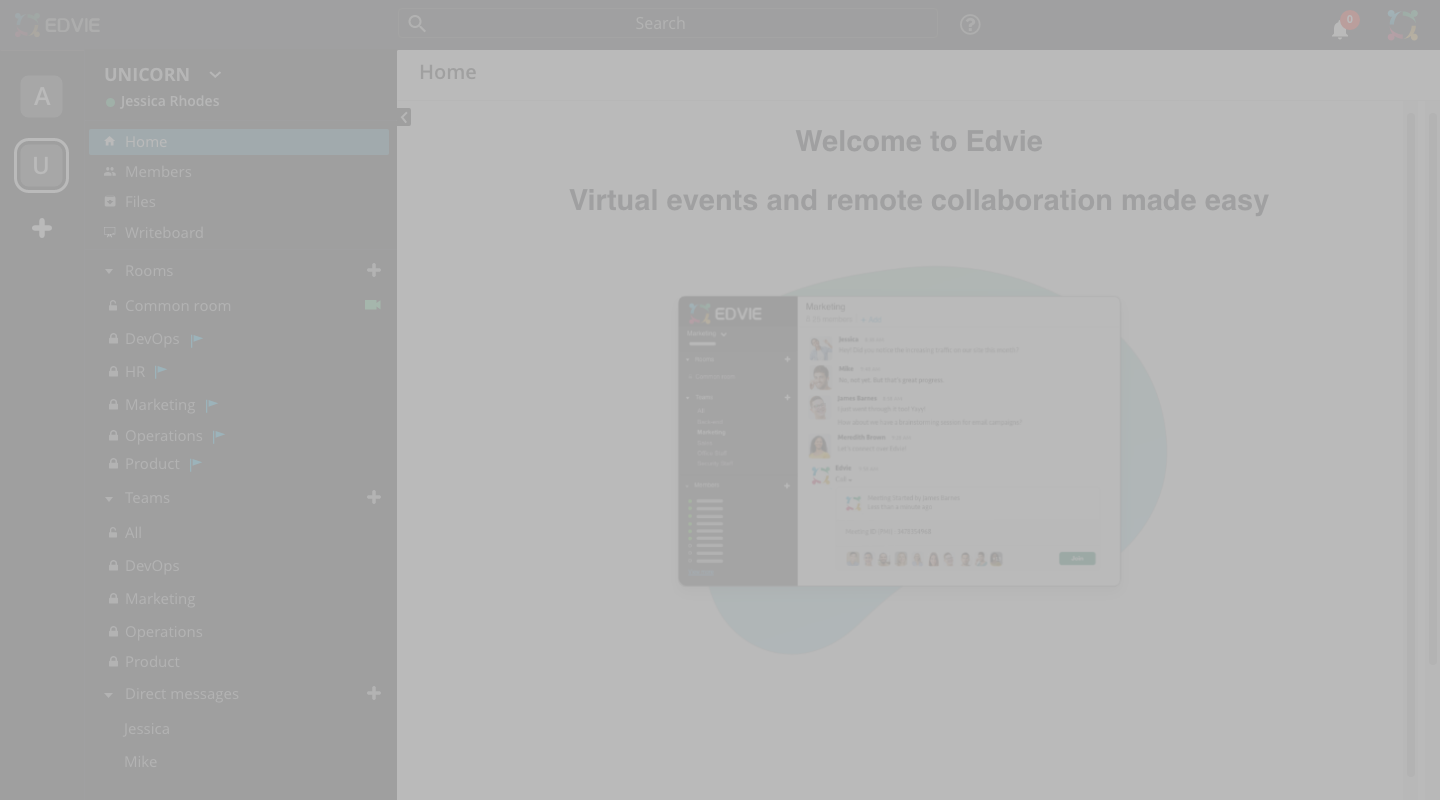This screenshot has height=800, width=1440.
Task: Start new direct message with plus icon
Action: pos(374,693)
